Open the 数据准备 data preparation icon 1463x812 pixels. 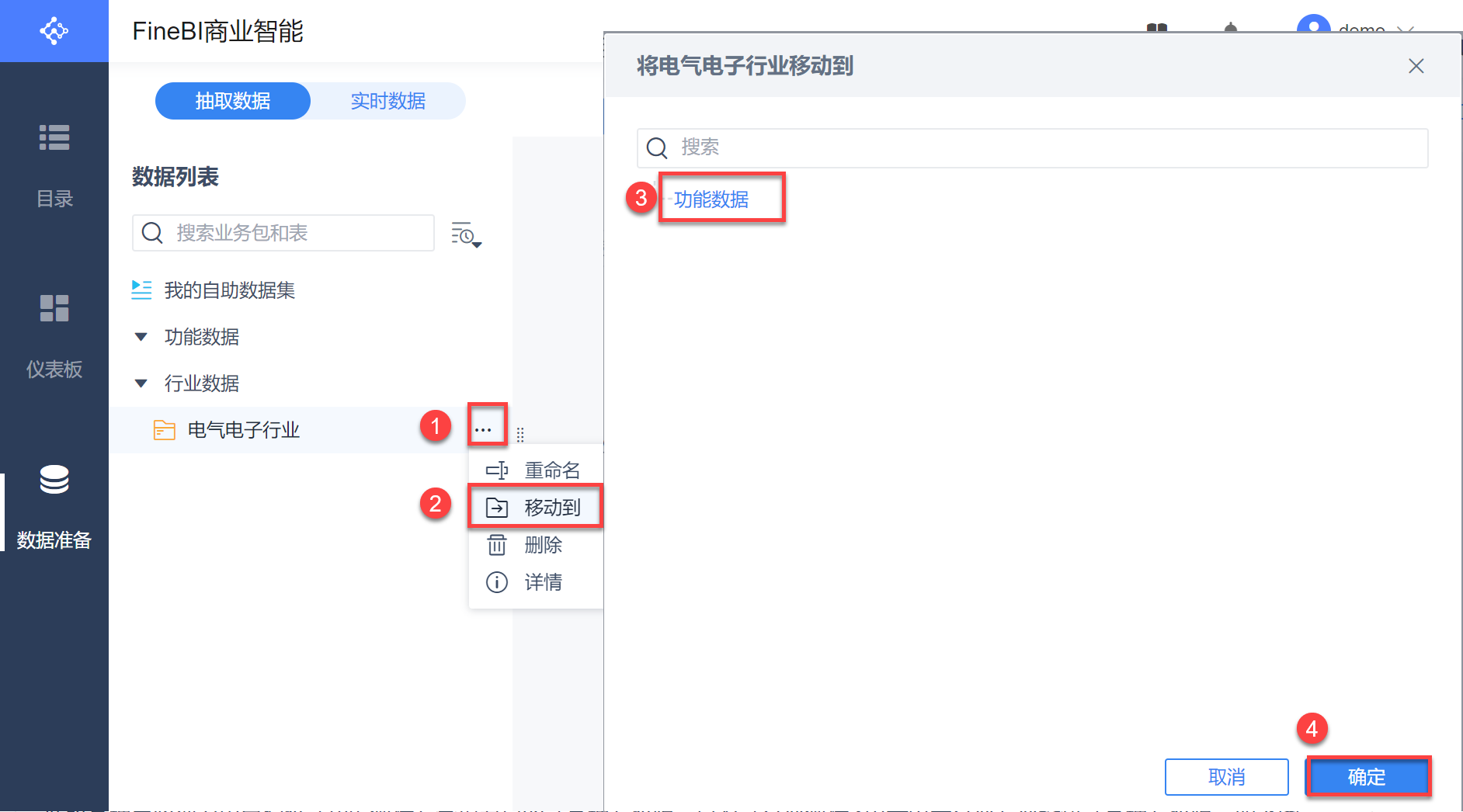coord(54,480)
